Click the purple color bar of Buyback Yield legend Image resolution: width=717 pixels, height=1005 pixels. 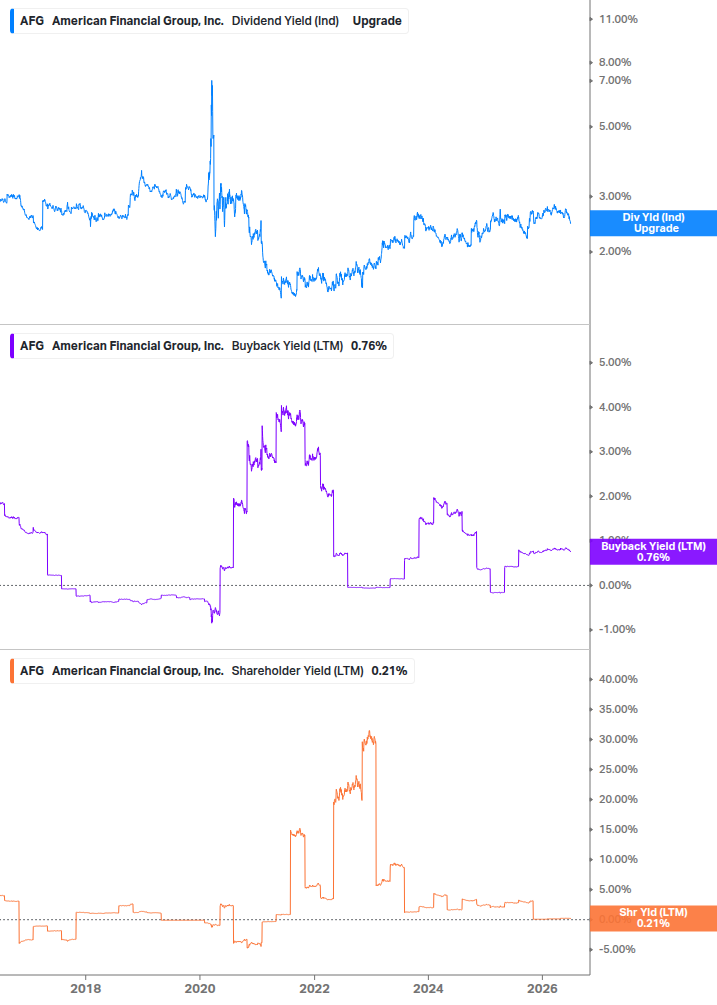pyautogui.click(x=12, y=346)
